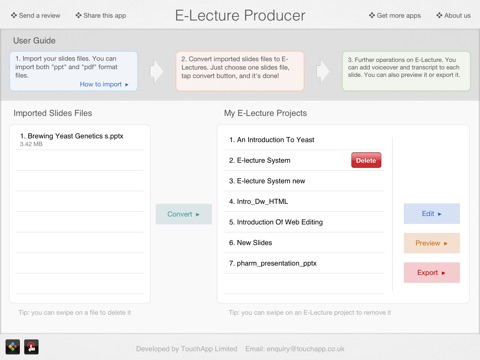Click the About us icon

(x=439, y=15)
